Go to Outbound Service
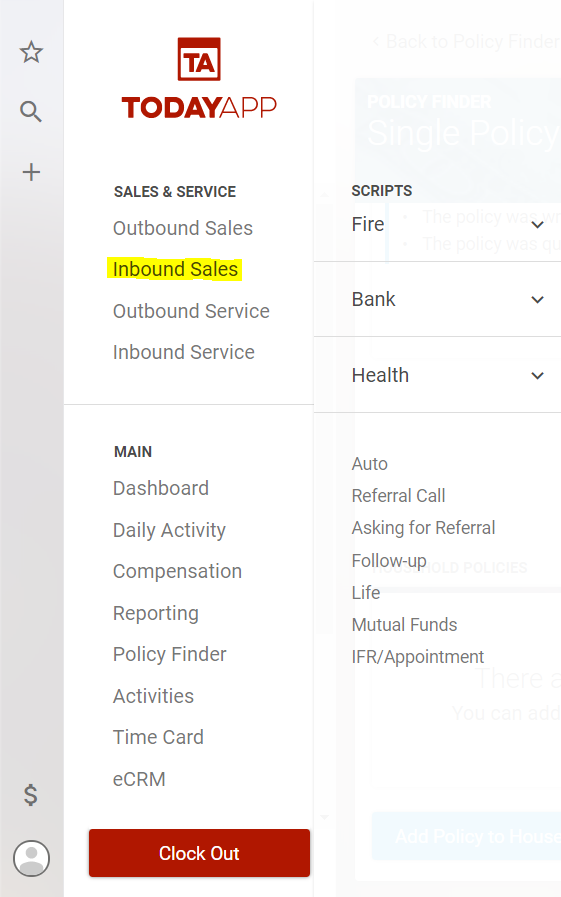Viewport: 561px width, 897px height. (191, 311)
